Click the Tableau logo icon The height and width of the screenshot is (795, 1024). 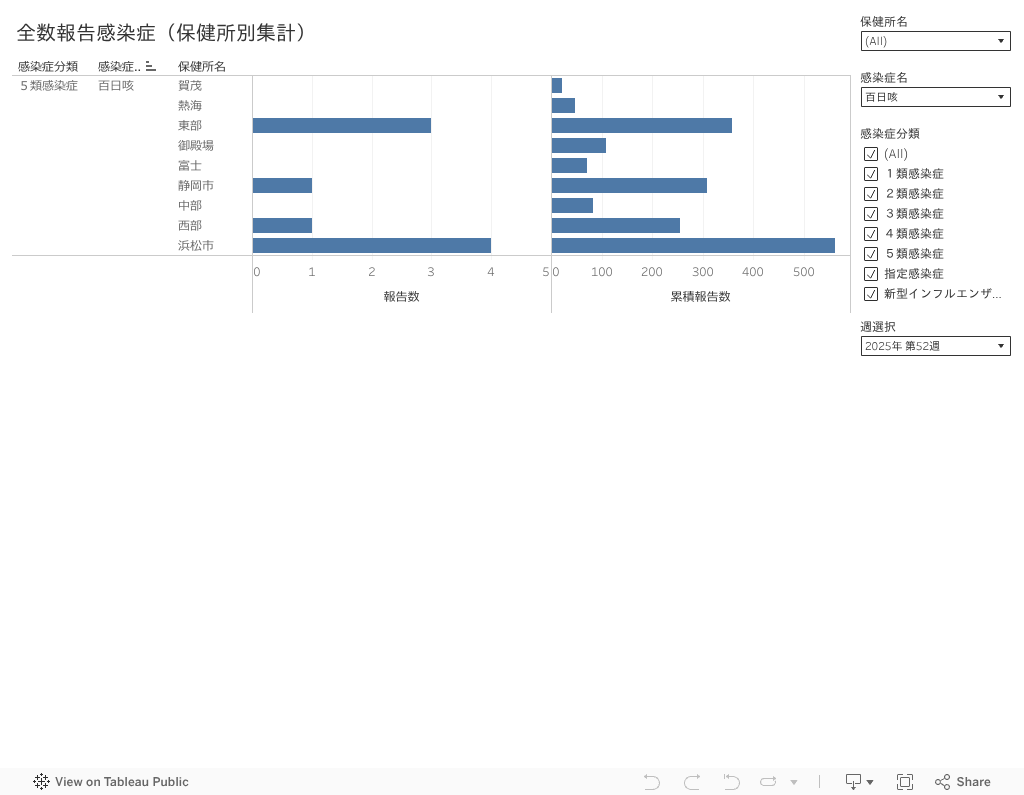click(41, 781)
